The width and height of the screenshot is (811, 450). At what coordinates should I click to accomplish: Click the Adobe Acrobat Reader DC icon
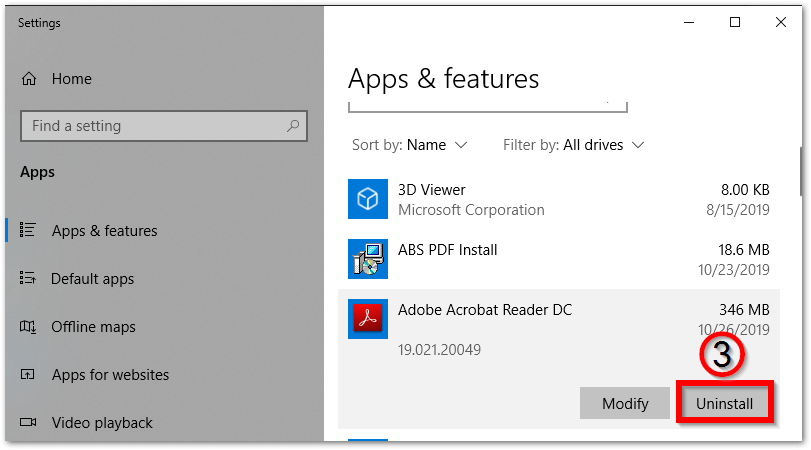click(x=368, y=319)
